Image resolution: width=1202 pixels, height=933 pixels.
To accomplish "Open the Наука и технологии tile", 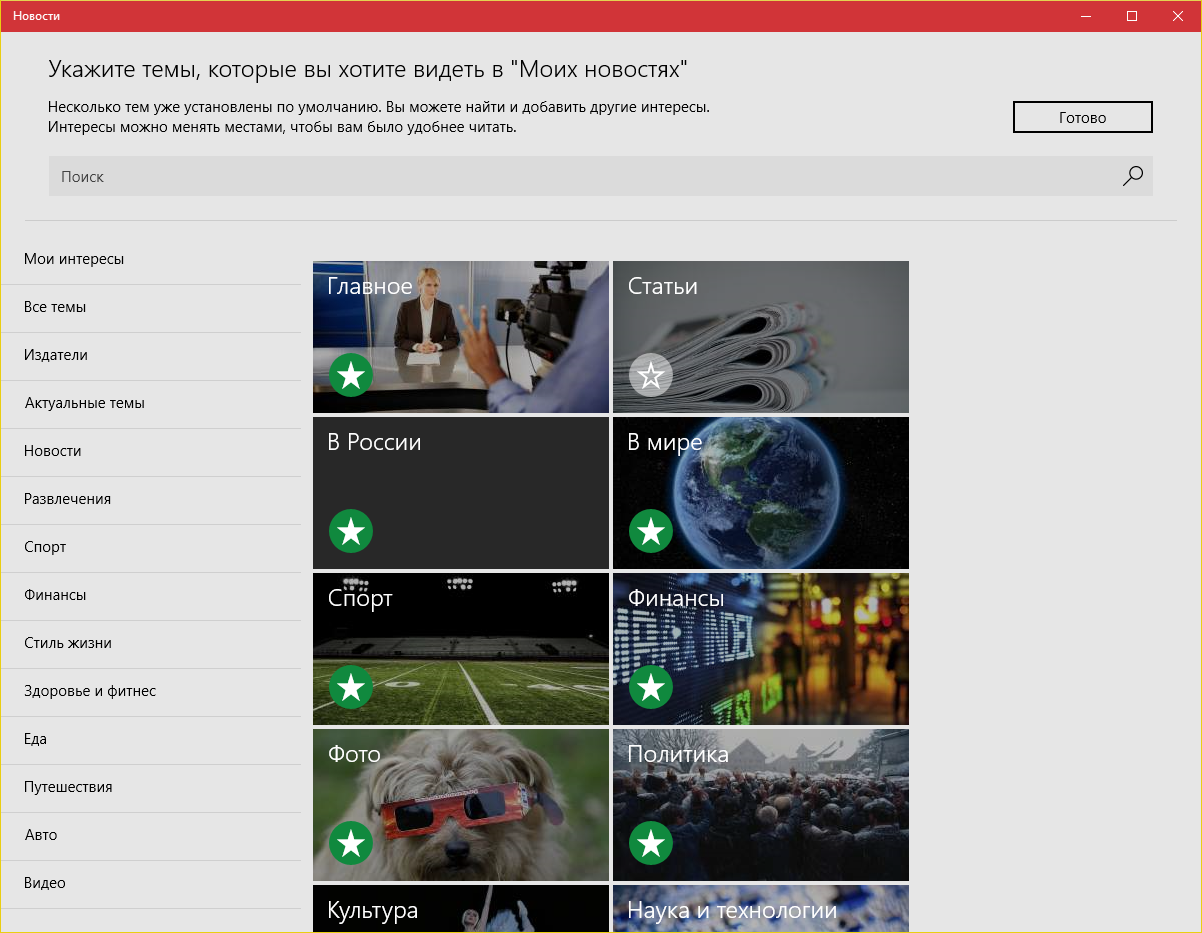I will [x=761, y=908].
